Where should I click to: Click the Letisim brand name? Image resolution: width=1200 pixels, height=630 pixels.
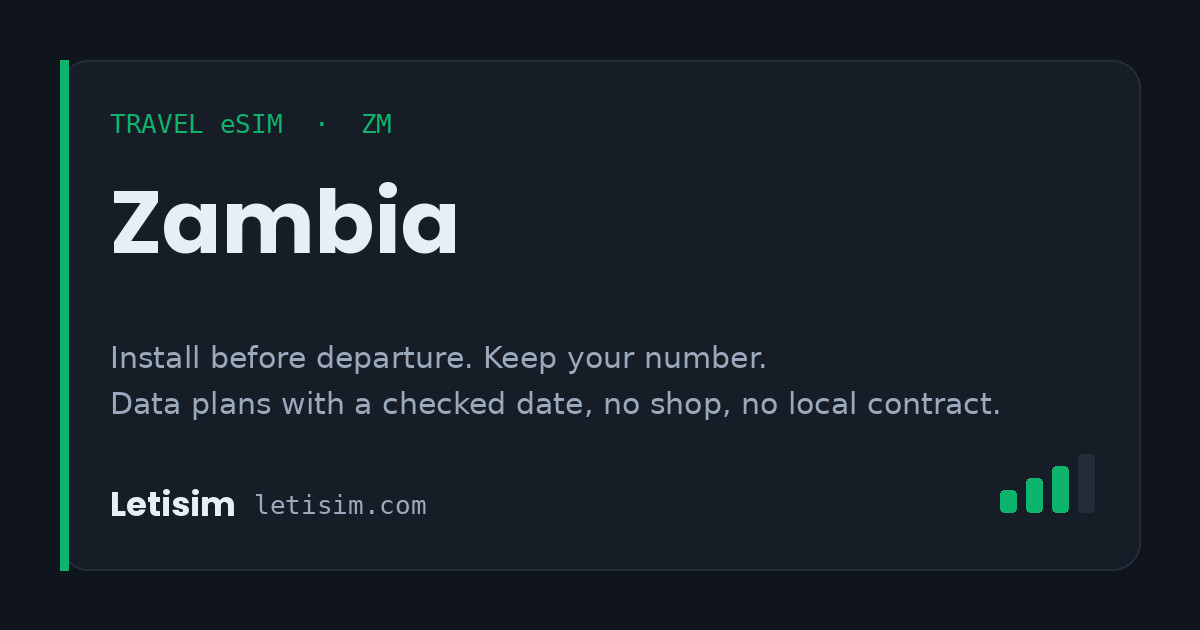[x=172, y=505]
